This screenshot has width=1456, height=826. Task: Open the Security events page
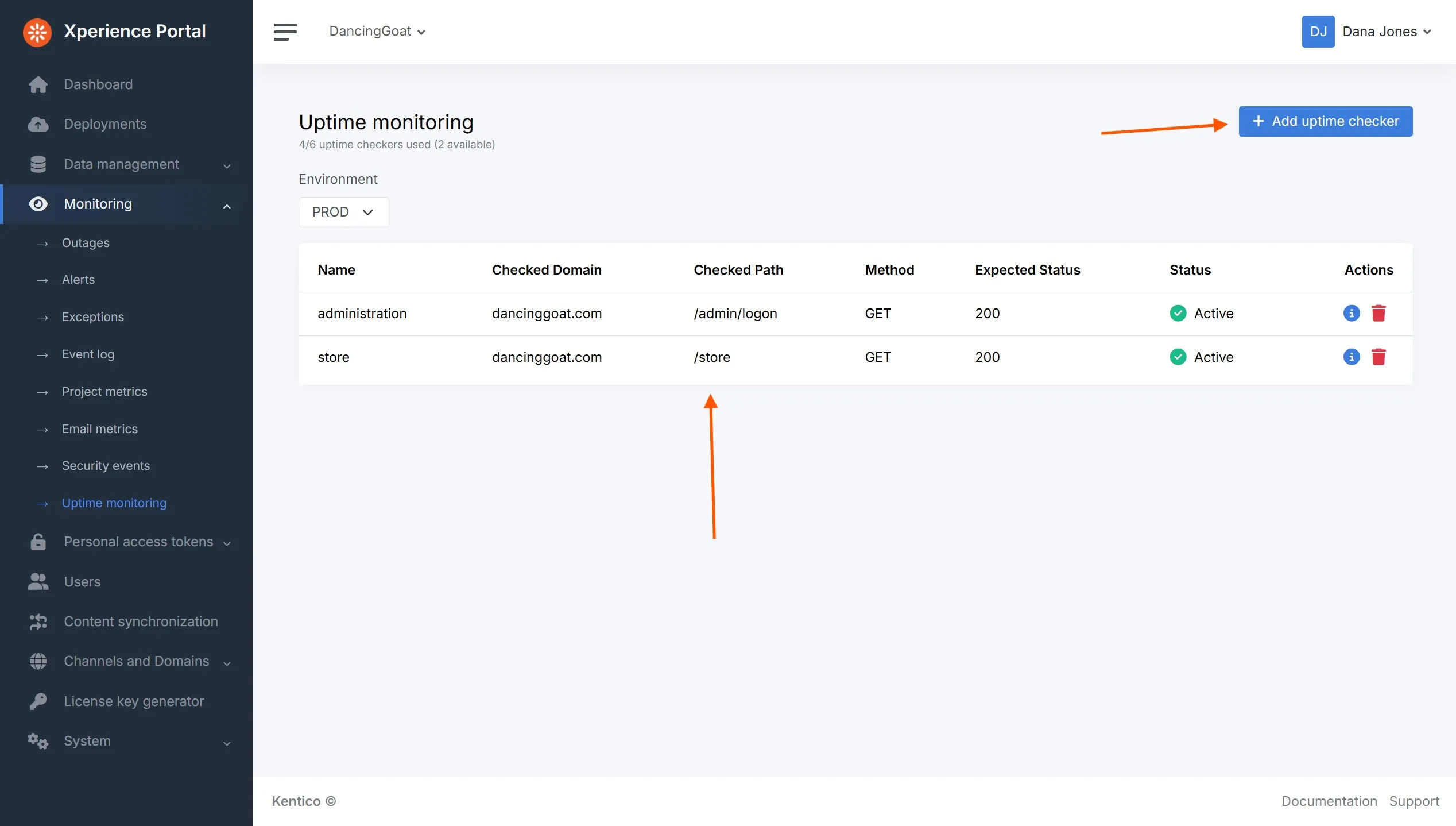point(106,466)
